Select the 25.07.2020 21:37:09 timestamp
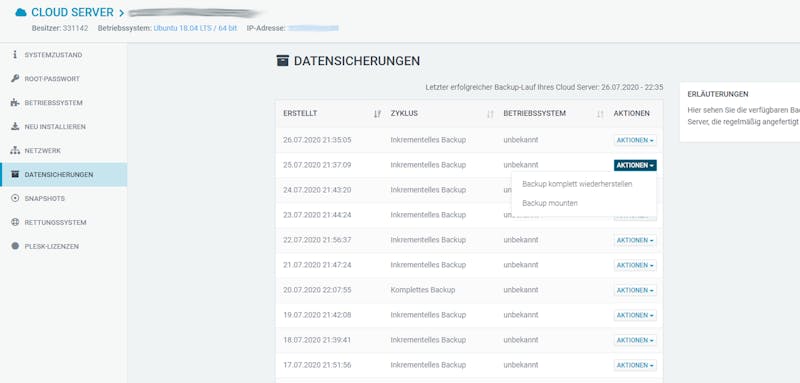Viewport: 800px width, 383px height. 317,165
